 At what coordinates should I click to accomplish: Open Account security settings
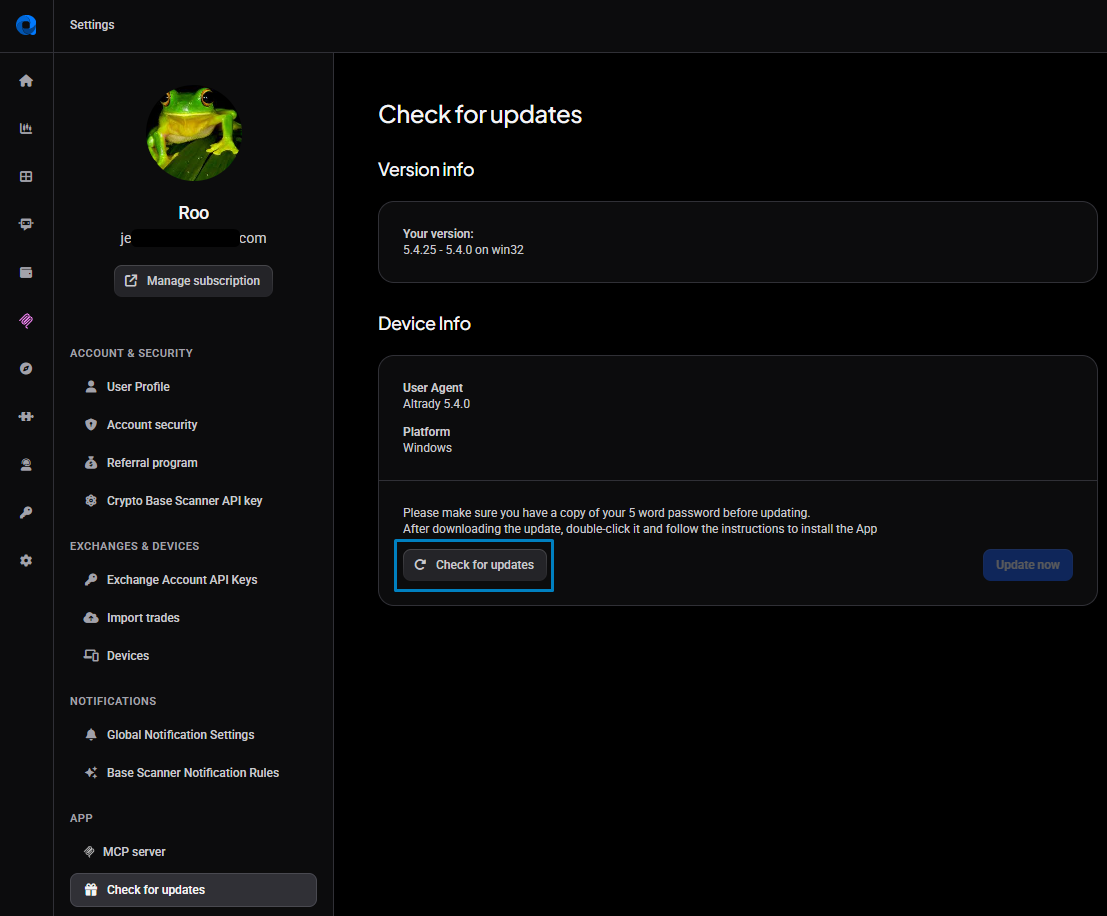click(193, 424)
